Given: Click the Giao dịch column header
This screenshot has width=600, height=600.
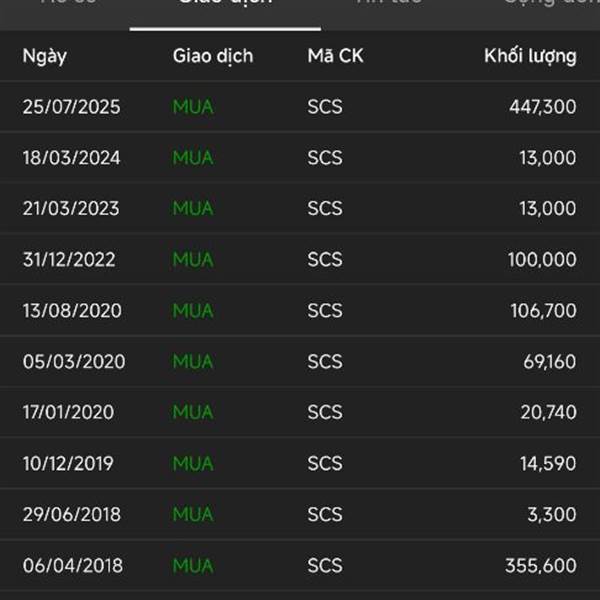Looking at the screenshot, I should click(213, 56).
